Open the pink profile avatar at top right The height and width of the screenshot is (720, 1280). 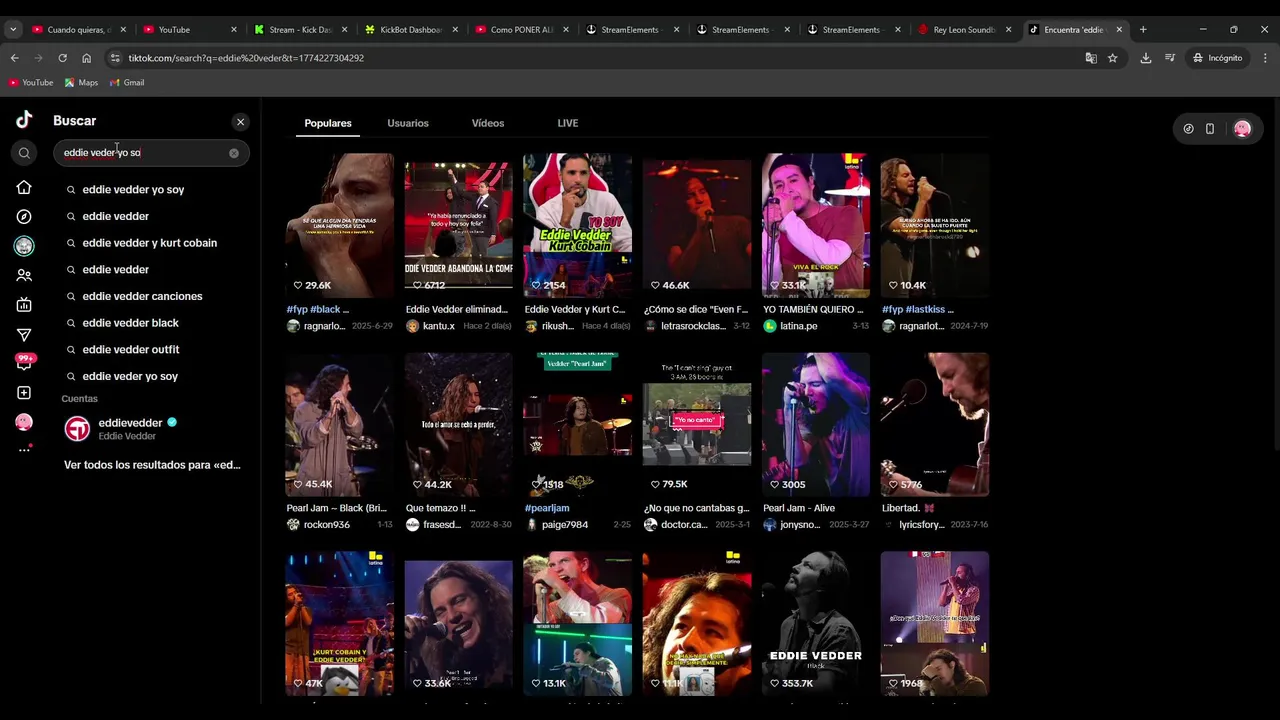coord(1242,129)
